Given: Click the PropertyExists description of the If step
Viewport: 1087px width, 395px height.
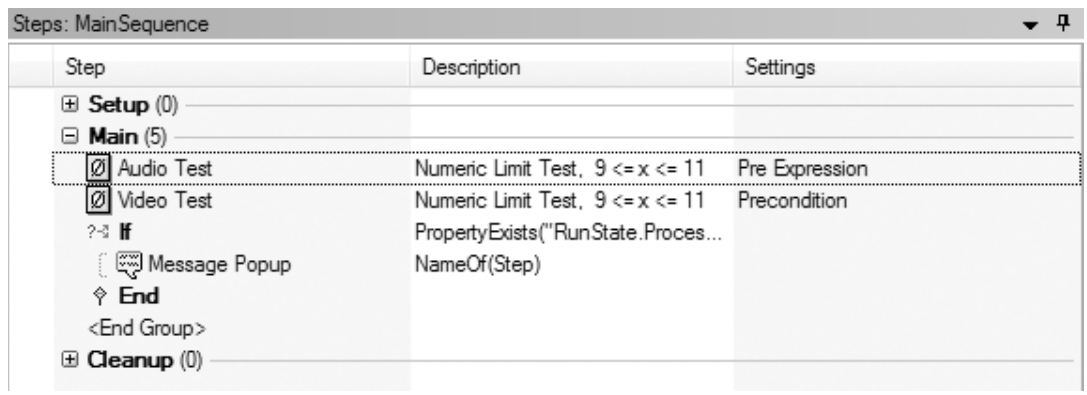Looking at the screenshot, I should tap(568, 234).
